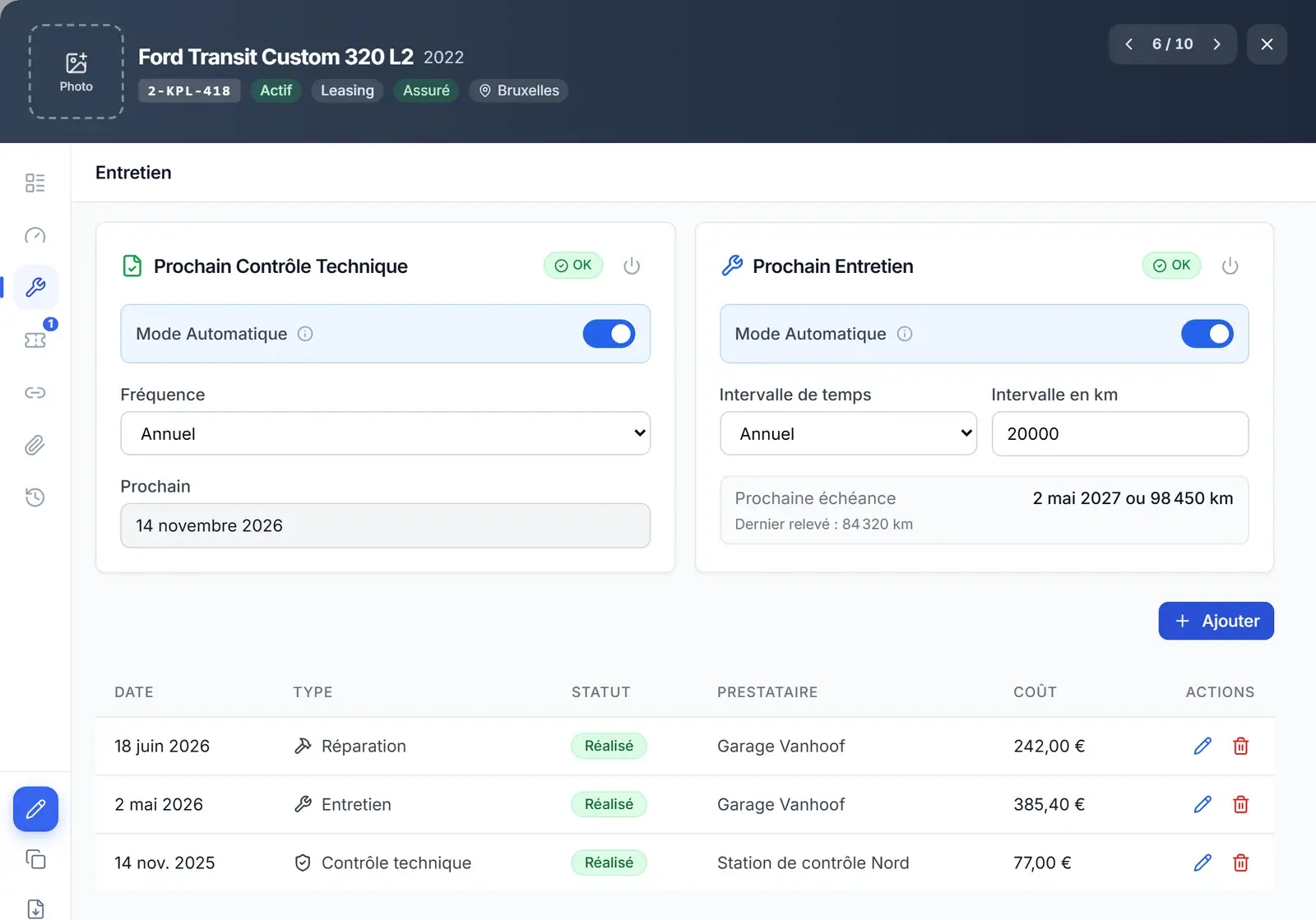Click info icon beside Entretien Mode Automatique
The width and height of the screenshot is (1316, 920).
(x=905, y=334)
